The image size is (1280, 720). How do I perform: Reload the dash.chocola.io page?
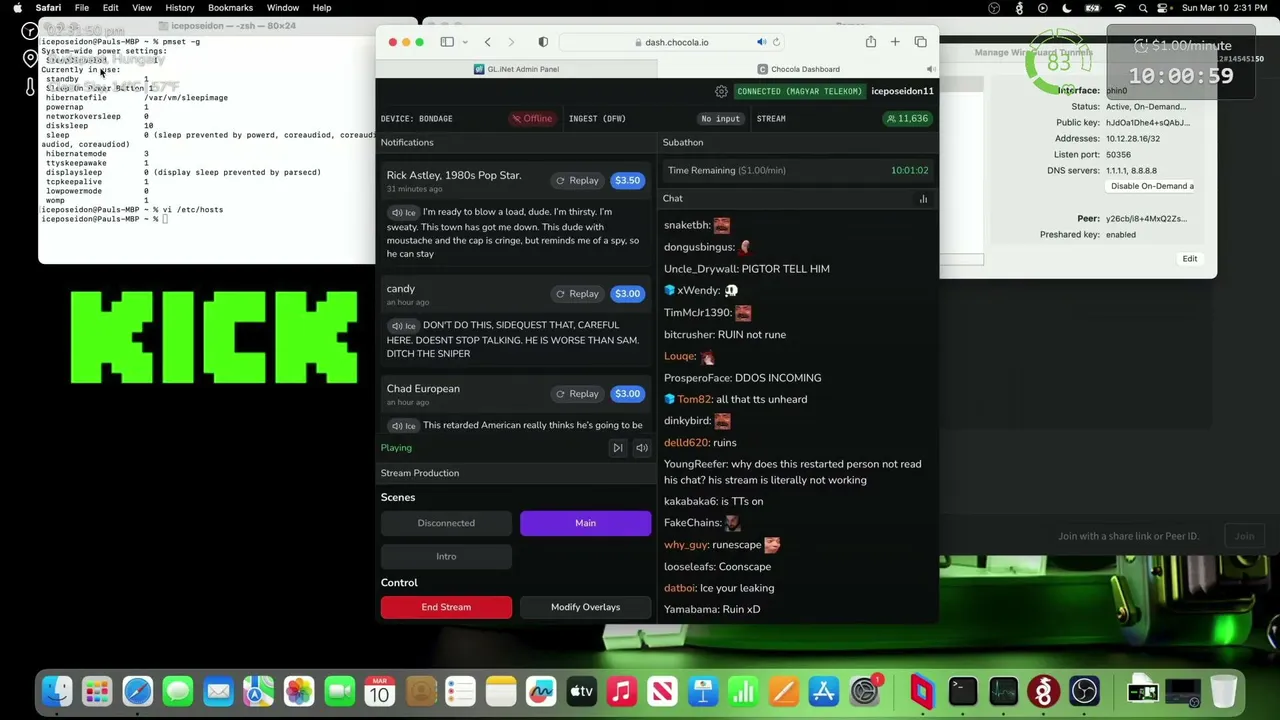(776, 42)
